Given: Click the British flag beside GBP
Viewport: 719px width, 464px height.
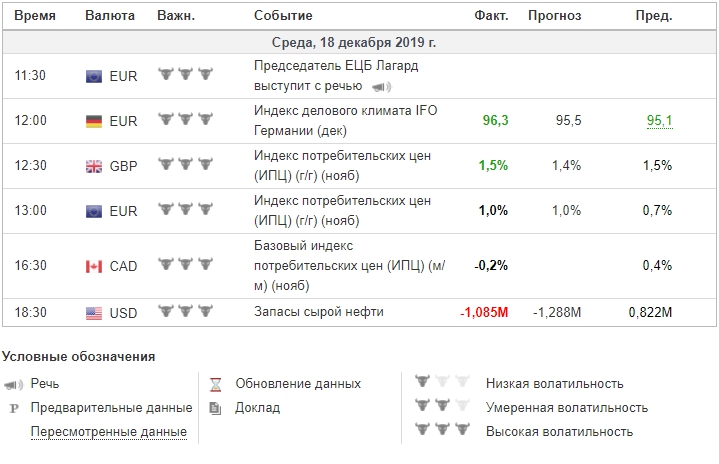Looking at the screenshot, I should (94, 166).
